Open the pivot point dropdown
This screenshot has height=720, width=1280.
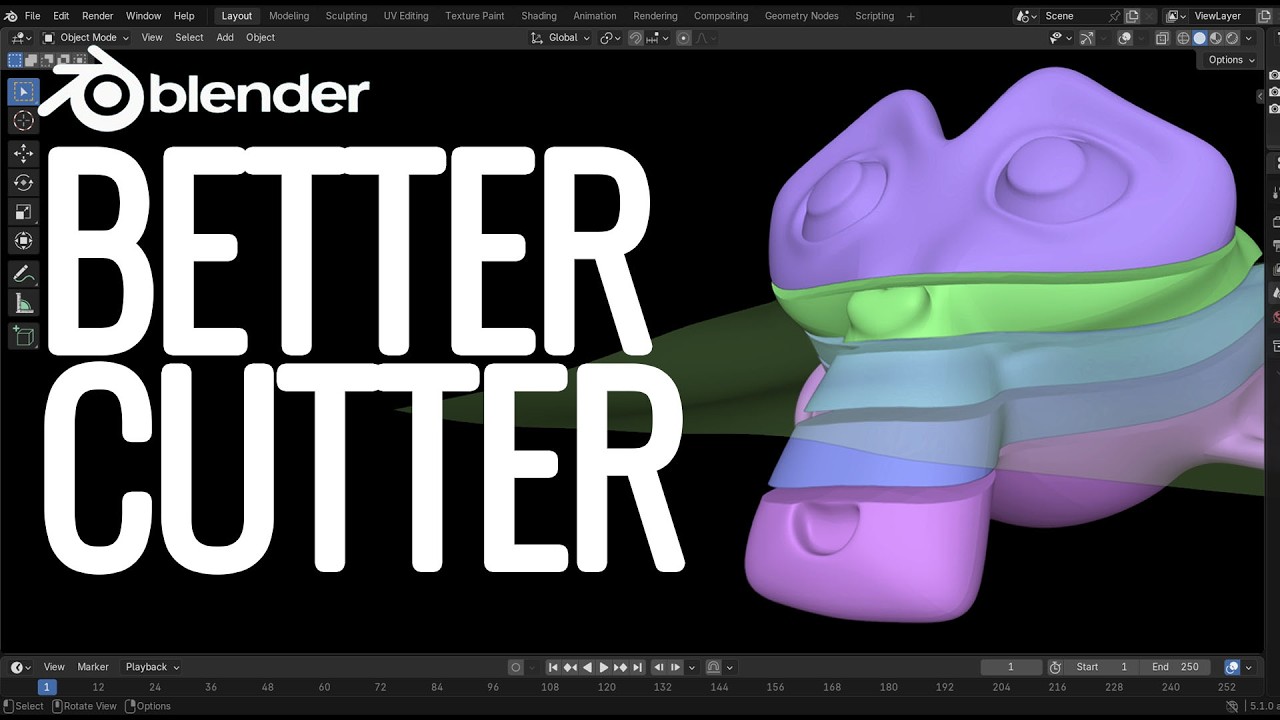pos(610,38)
